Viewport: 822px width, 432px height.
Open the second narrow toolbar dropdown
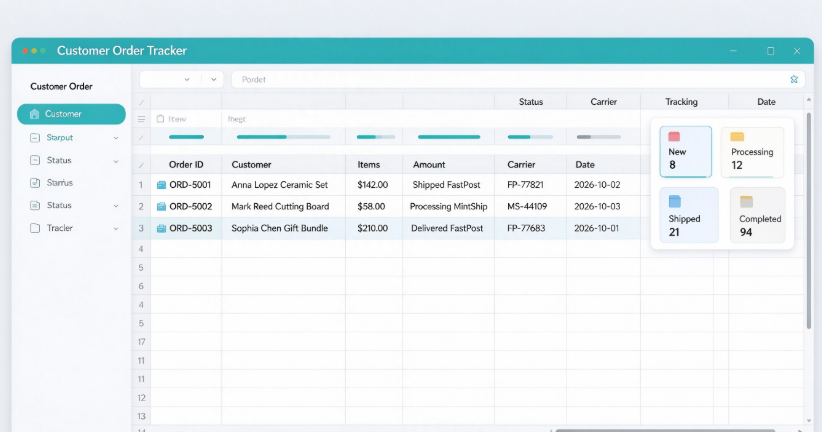tap(213, 79)
